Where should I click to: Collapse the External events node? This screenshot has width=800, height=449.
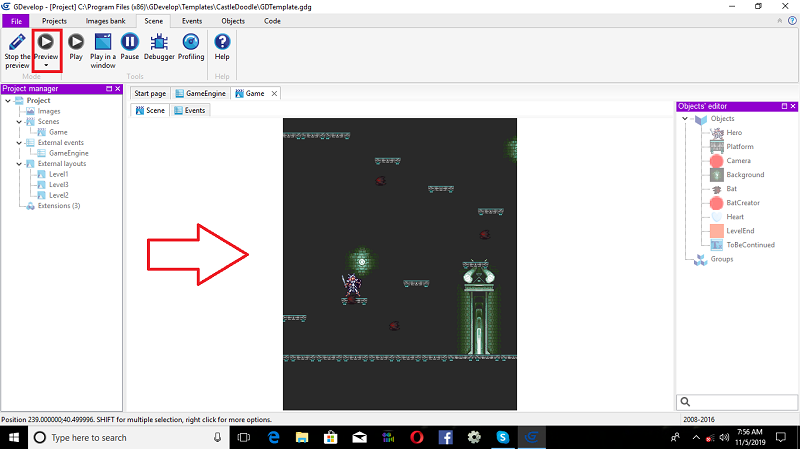pos(19,143)
